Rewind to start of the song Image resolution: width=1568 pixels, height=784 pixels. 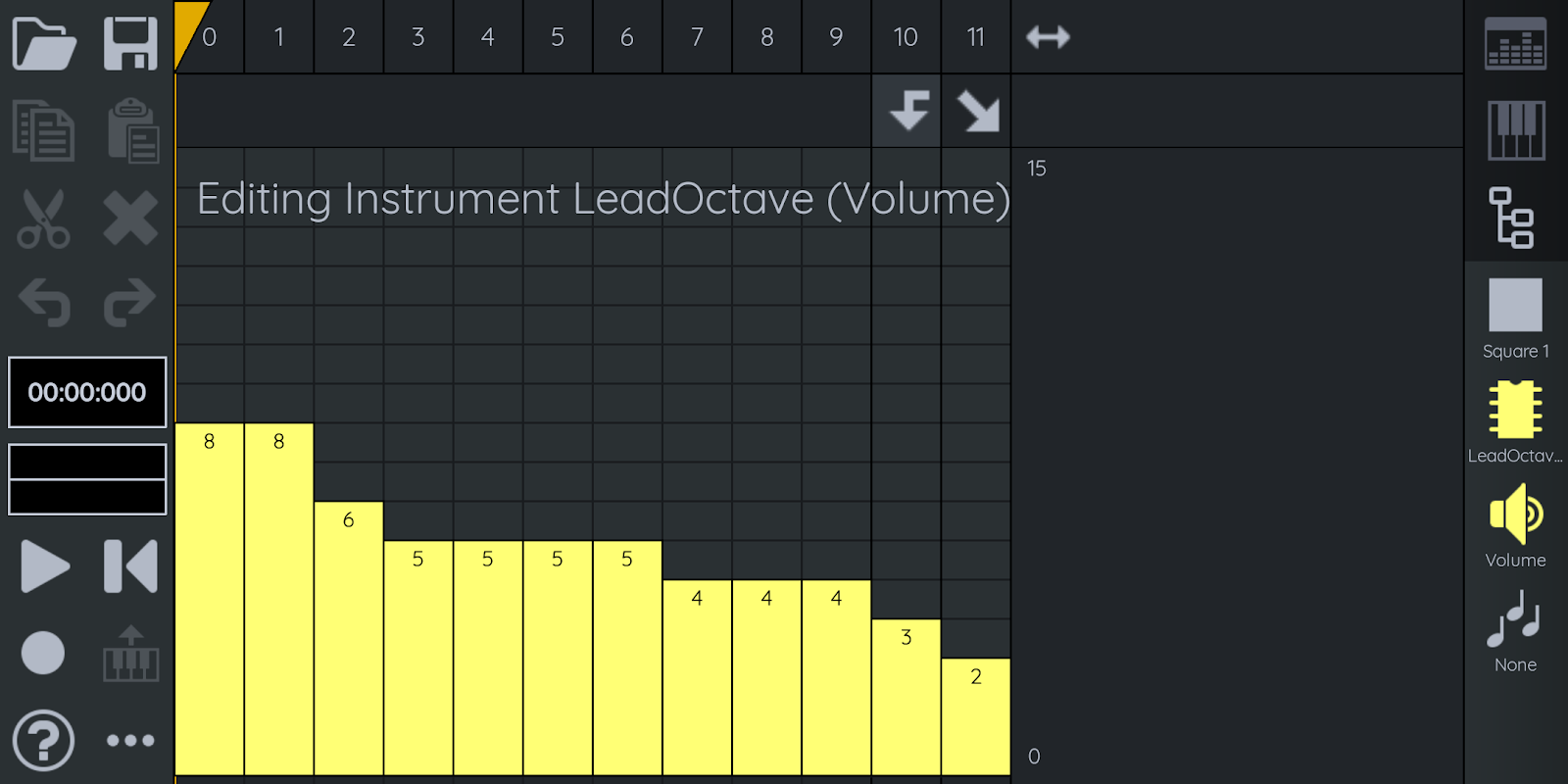(130, 566)
